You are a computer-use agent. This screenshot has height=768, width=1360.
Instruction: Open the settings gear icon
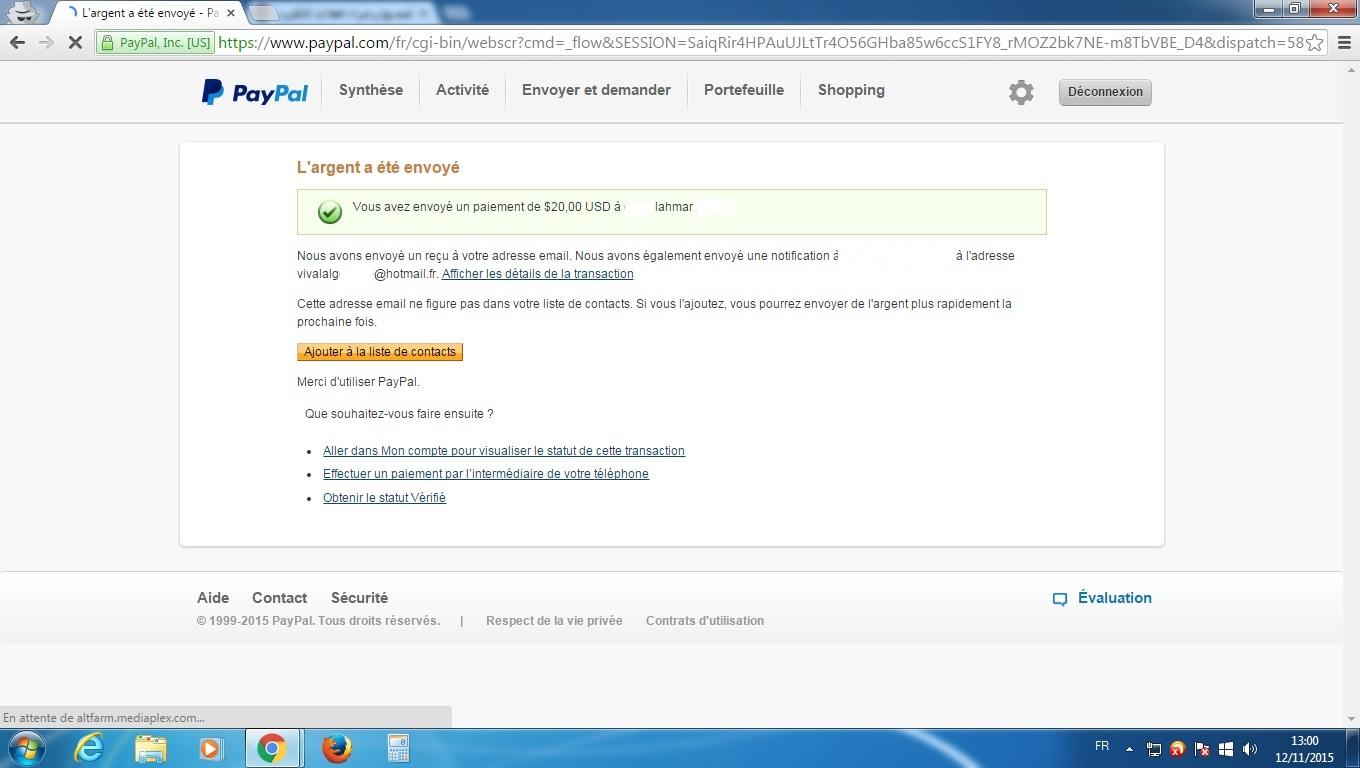click(x=1021, y=92)
